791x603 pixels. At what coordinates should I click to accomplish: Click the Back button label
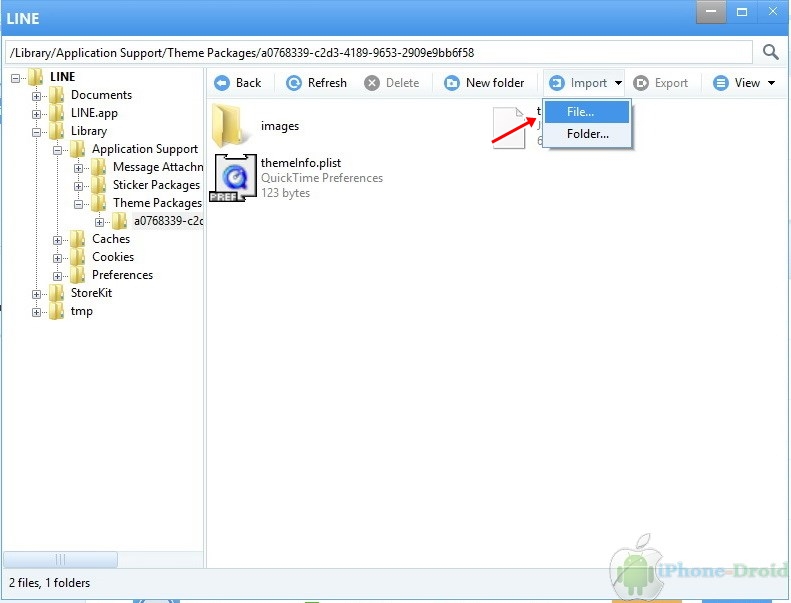pos(248,83)
